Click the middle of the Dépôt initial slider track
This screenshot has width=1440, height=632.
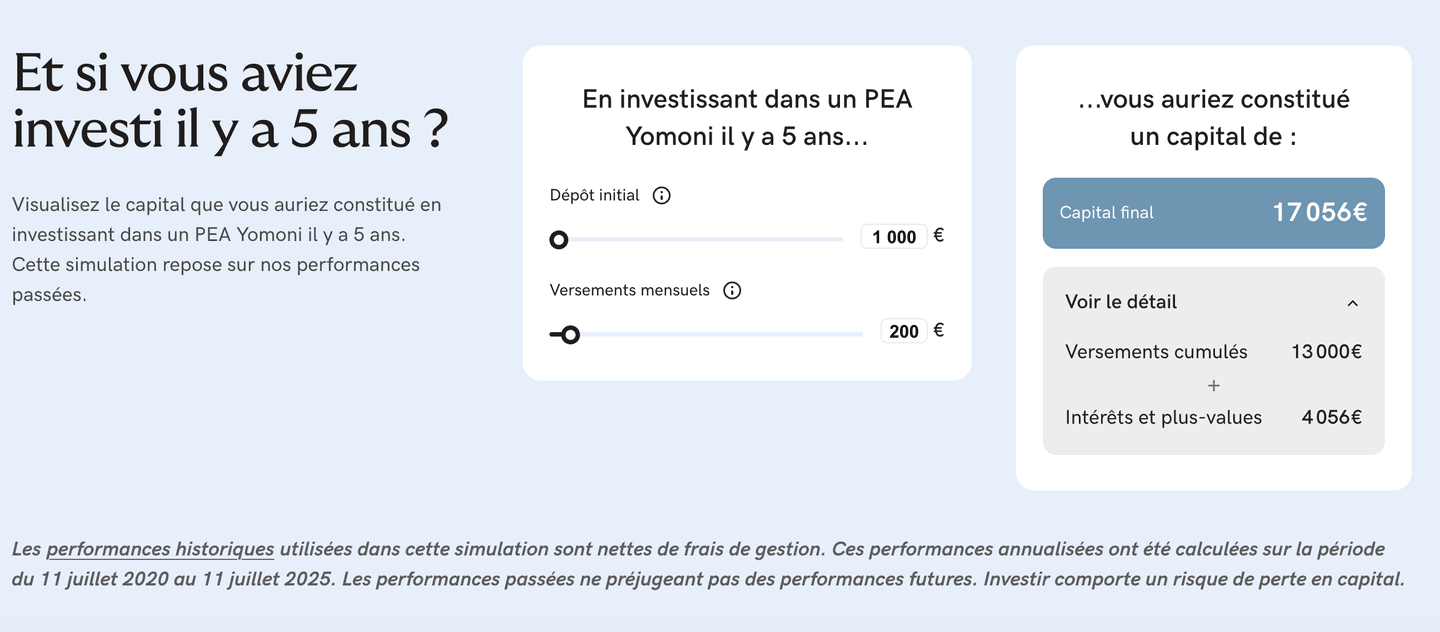pyautogui.click(x=700, y=240)
